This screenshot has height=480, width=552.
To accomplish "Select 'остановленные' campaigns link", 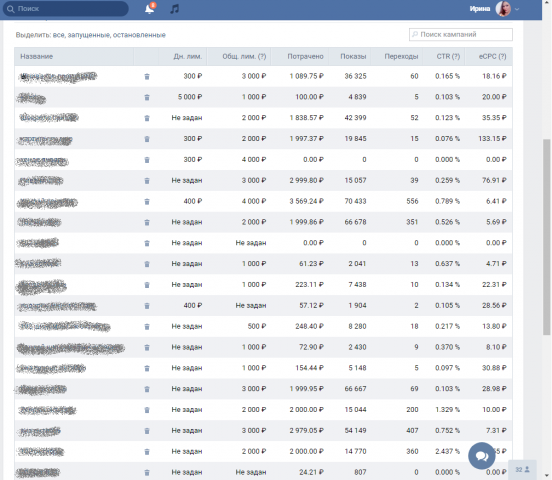I will pos(139,35).
